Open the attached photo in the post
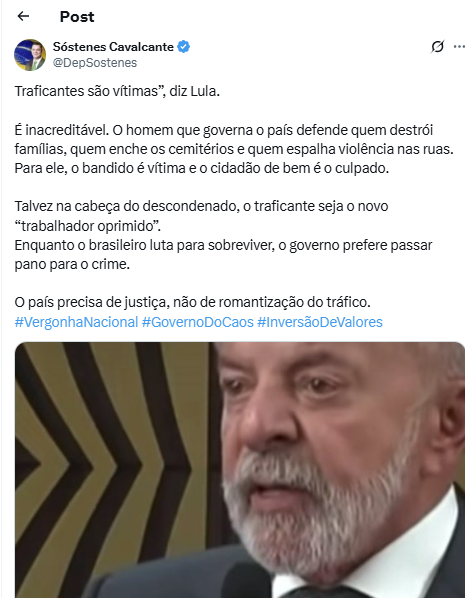The width and height of the screenshot is (465, 598). pyautogui.click(x=240, y=470)
